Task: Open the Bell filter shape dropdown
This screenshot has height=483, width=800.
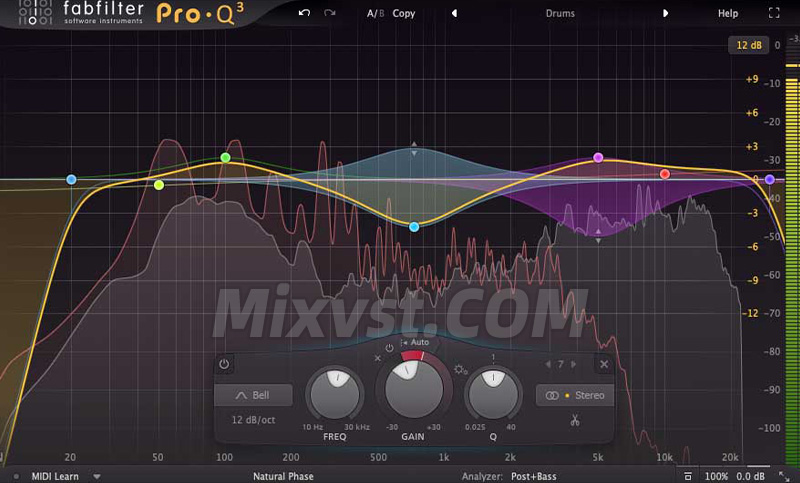Action: pos(255,395)
